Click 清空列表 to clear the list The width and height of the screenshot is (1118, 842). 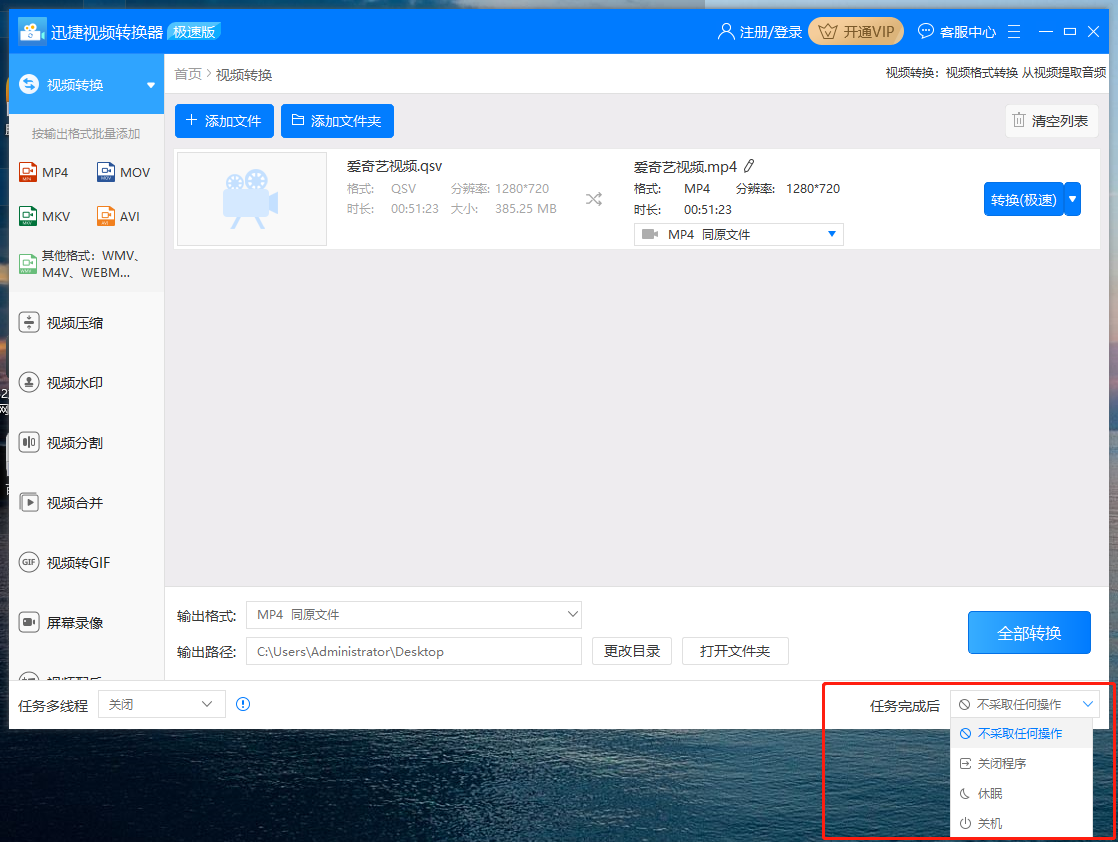click(1051, 121)
